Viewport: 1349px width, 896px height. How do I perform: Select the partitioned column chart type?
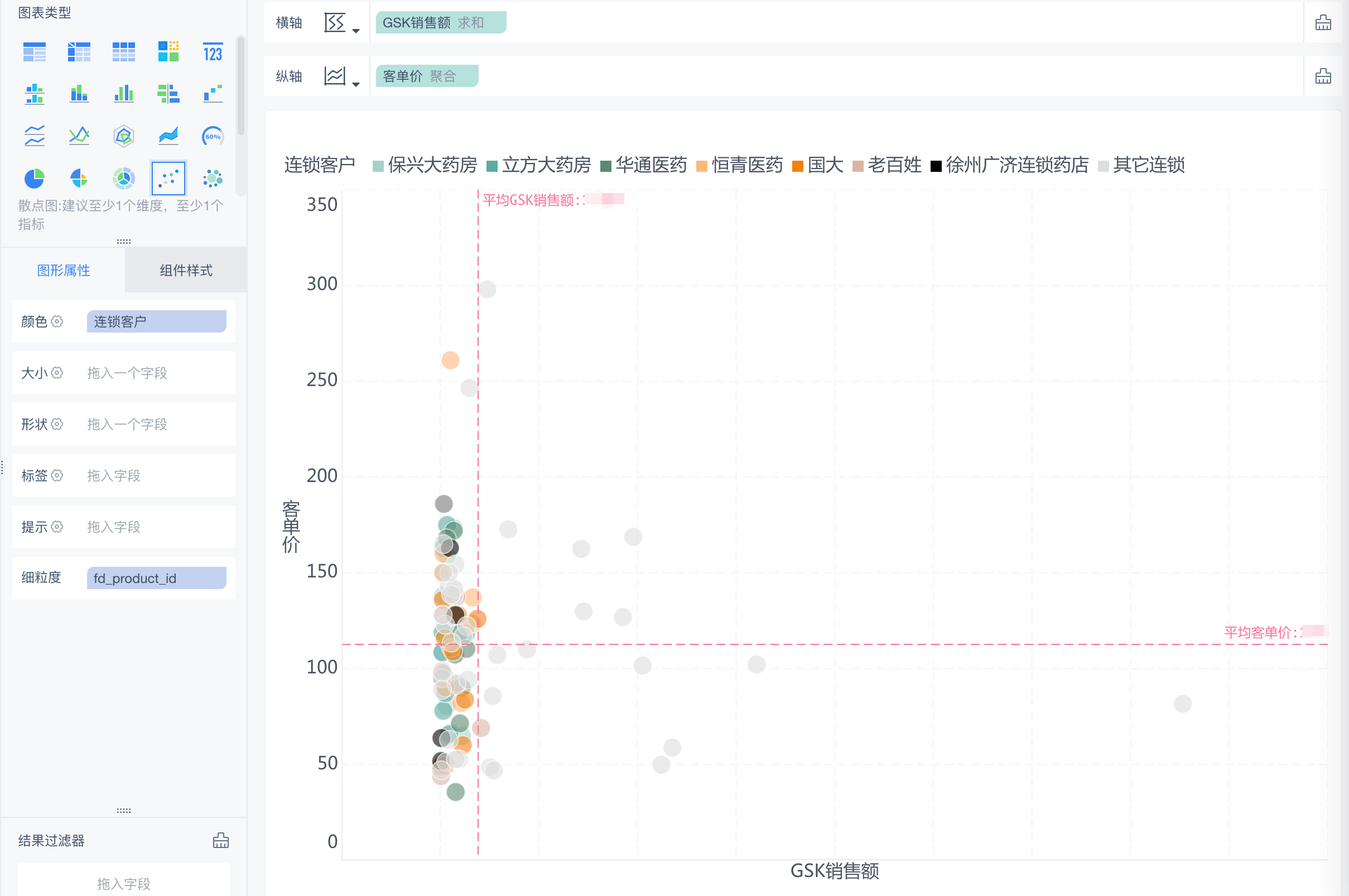click(34, 94)
